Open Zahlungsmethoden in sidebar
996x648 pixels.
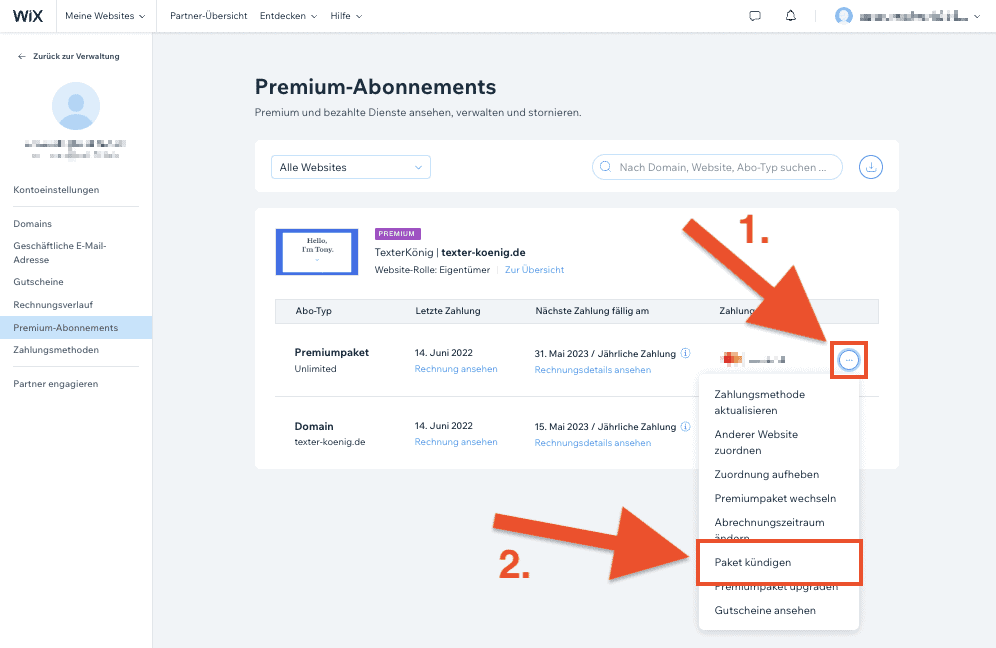[56, 350]
